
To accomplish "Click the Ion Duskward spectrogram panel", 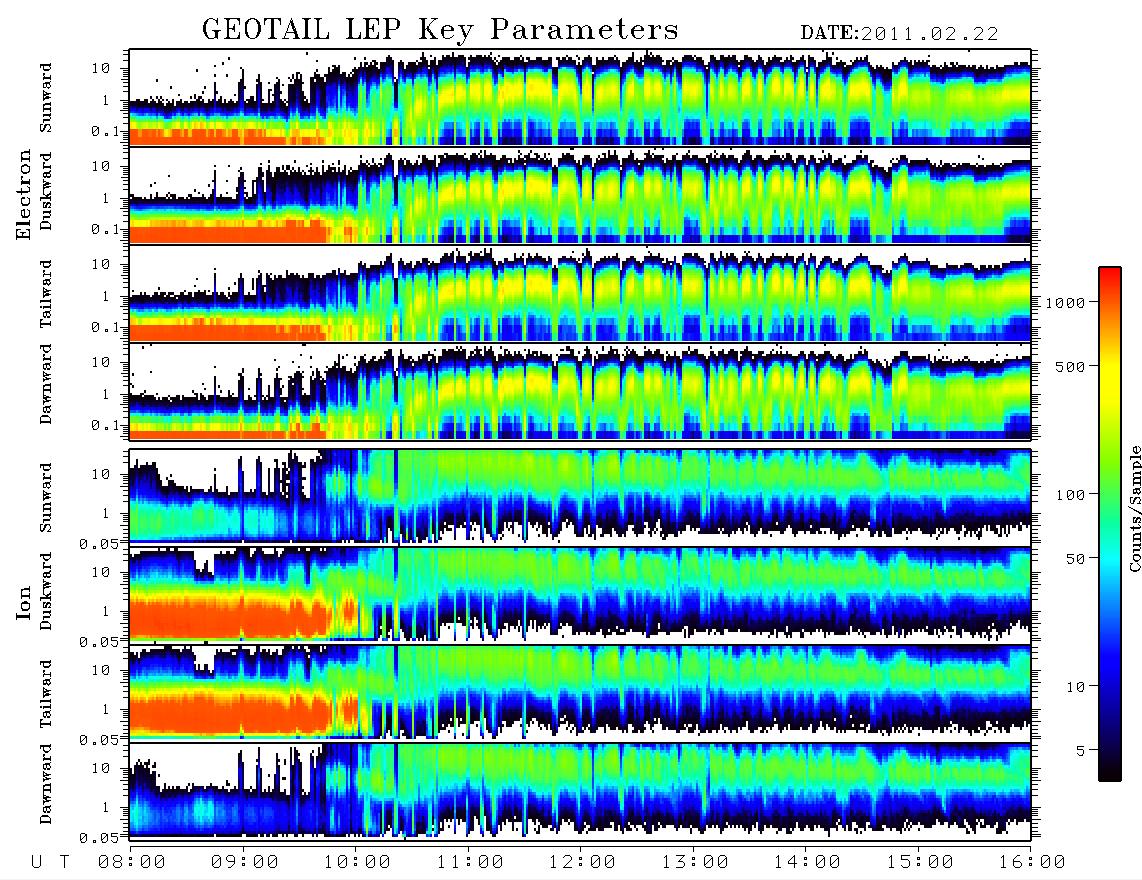I will point(580,595).
